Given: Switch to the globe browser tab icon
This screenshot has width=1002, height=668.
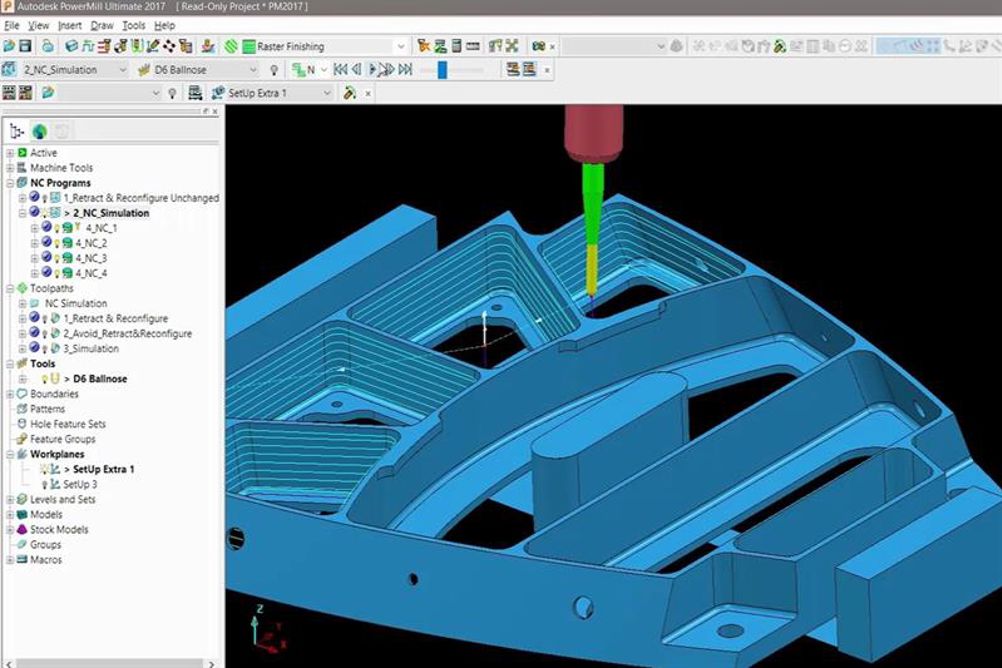Looking at the screenshot, I should click(x=40, y=132).
